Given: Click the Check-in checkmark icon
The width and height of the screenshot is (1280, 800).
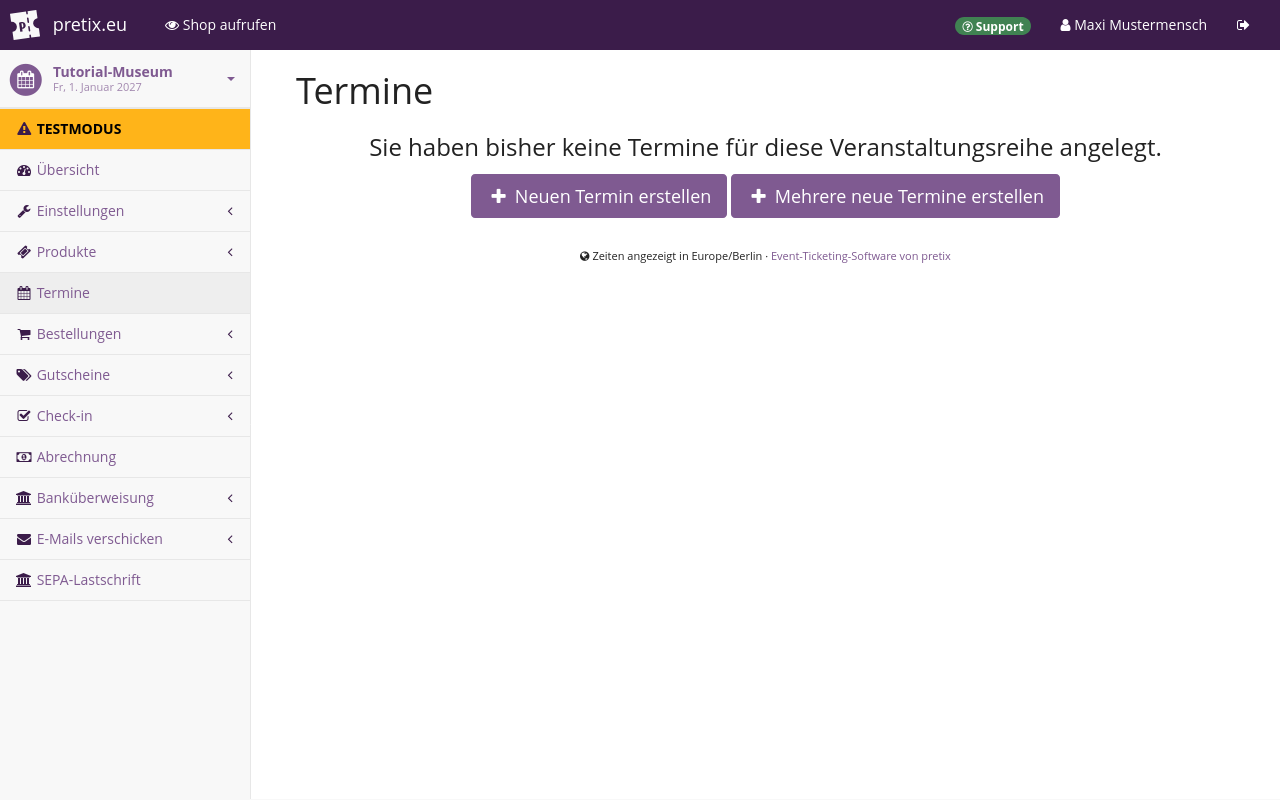Looking at the screenshot, I should [x=24, y=416].
